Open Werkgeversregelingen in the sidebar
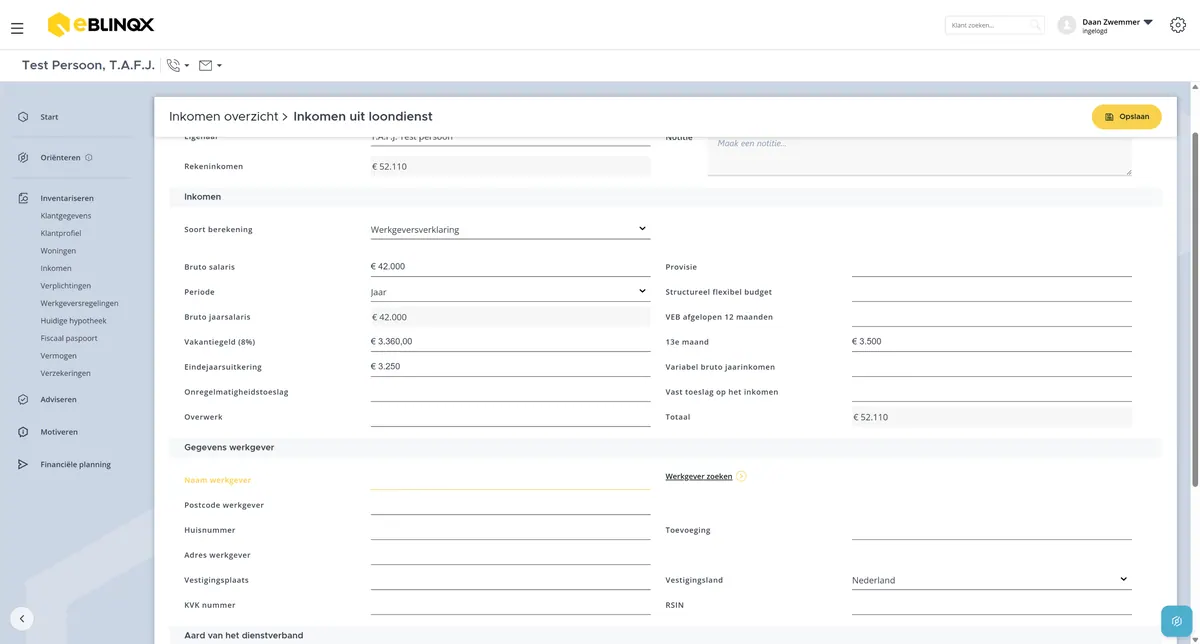The width and height of the screenshot is (1200, 644). [x=80, y=303]
